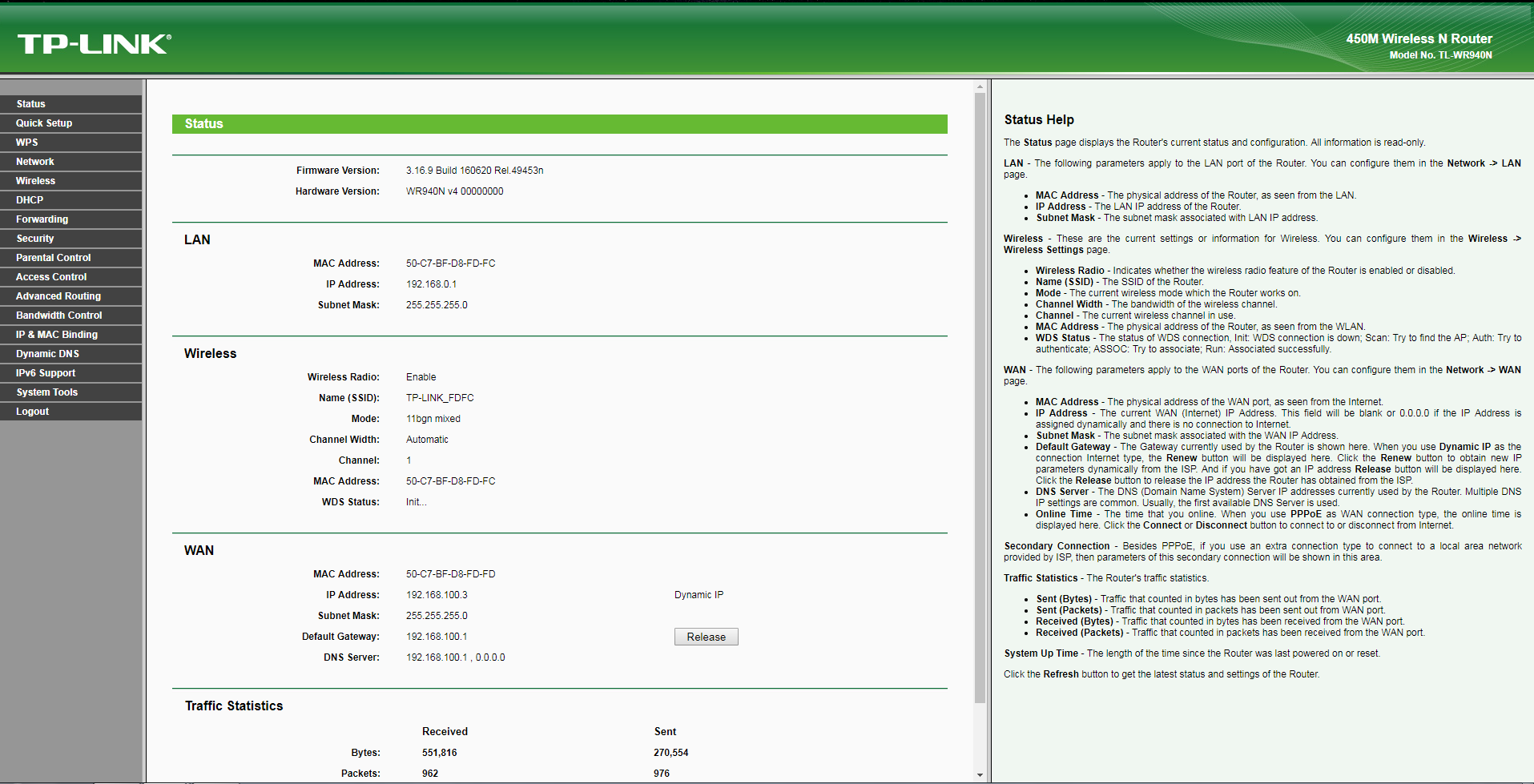The image size is (1534, 784).
Task: Go to Dynamic DNS
Action: point(70,354)
